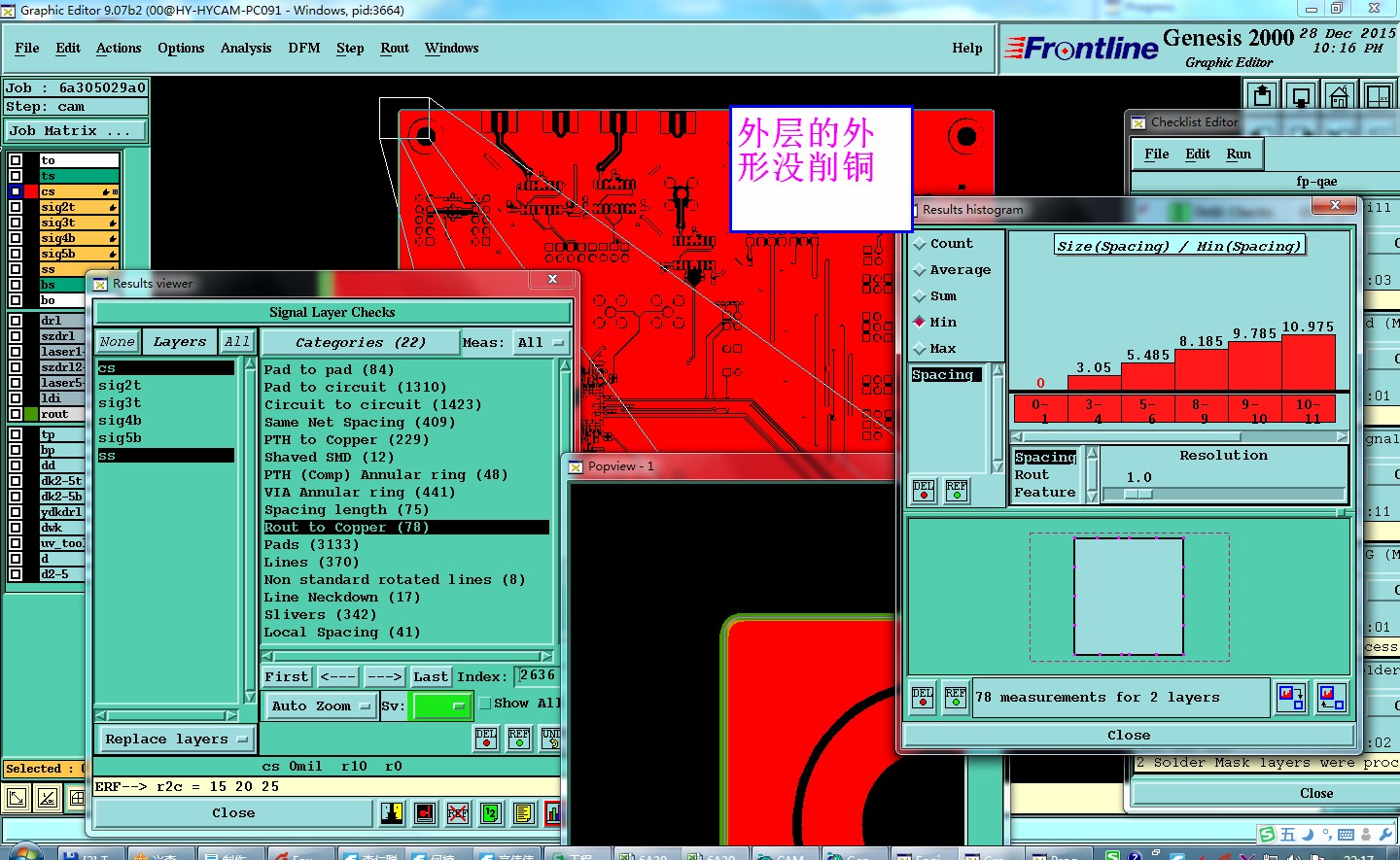Open the File menu in main menu bar
The image size is (1400, 860).
pyautogui.click(x=27, y=48)
